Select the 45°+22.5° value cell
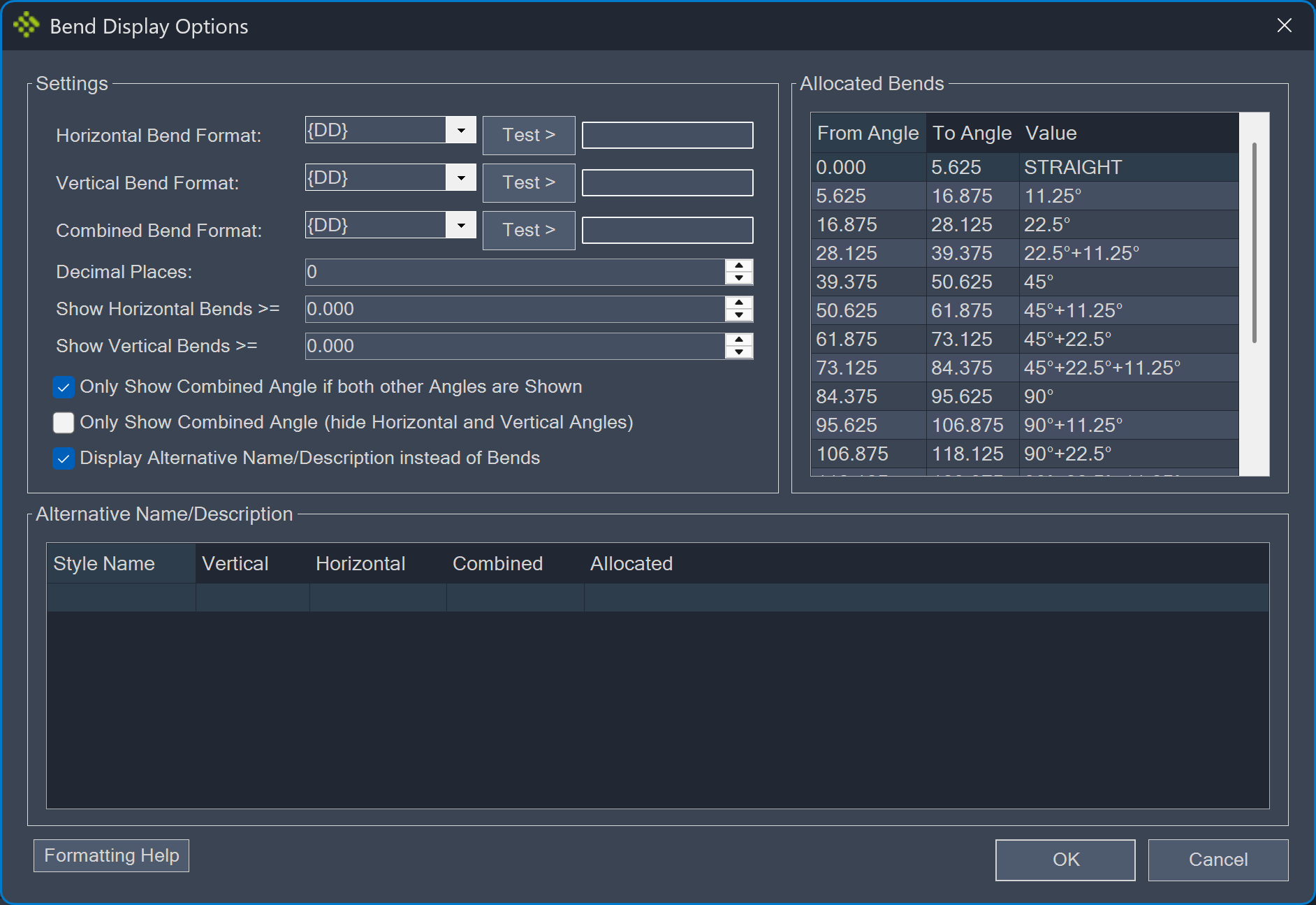1316x905 pixels. (x=1129, y=340)
